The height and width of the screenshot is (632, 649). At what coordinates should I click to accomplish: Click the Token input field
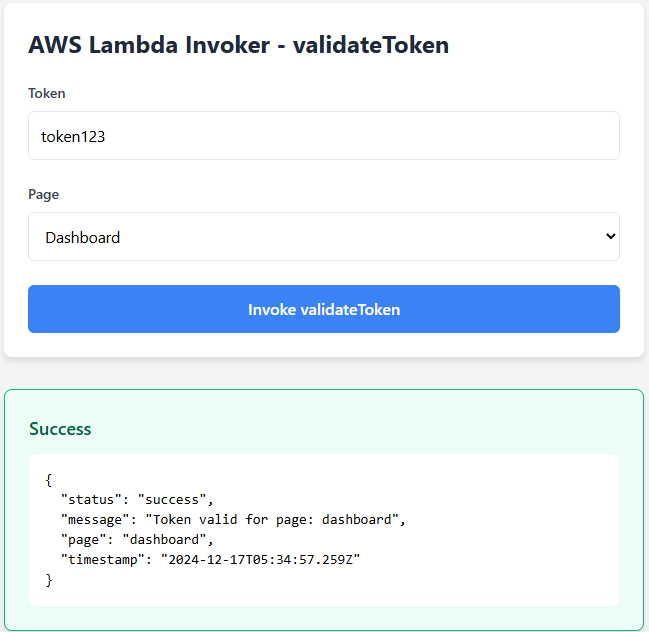[324, 136]
